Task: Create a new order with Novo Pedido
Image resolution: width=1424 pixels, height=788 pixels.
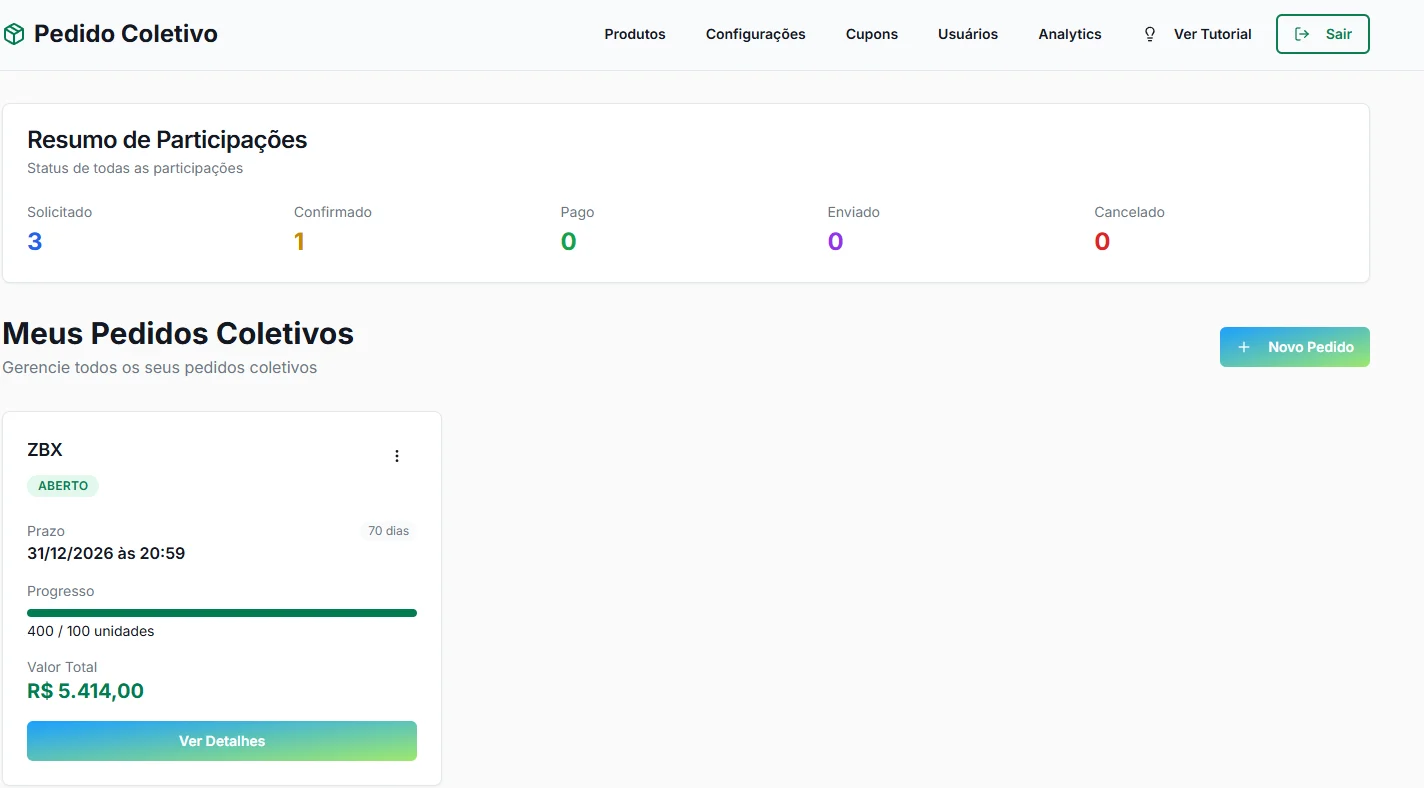Action: 1295,347
